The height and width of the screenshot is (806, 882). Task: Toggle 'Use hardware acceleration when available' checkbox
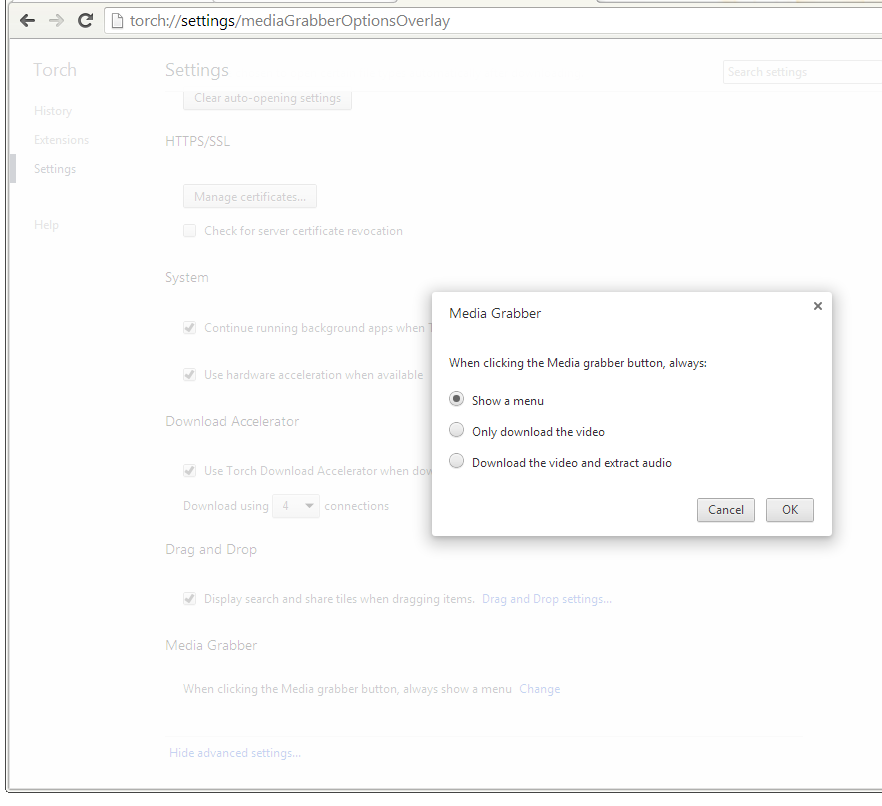pyautogui.click(x=189, y=375)
